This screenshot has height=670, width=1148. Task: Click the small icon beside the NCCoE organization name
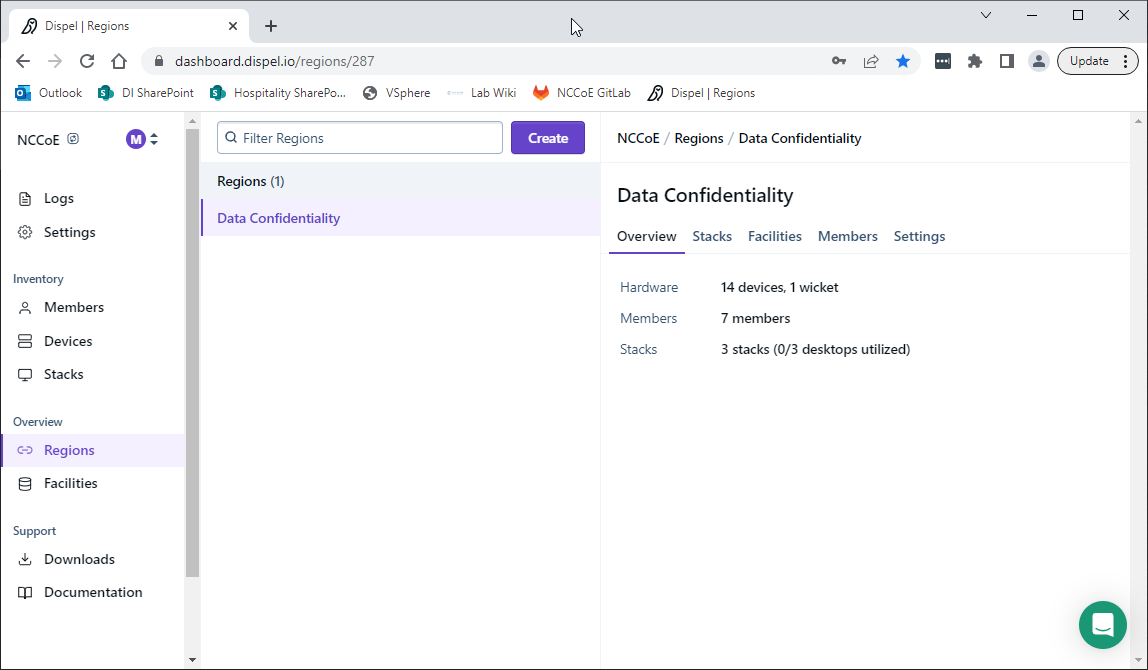tap(73, 139)
